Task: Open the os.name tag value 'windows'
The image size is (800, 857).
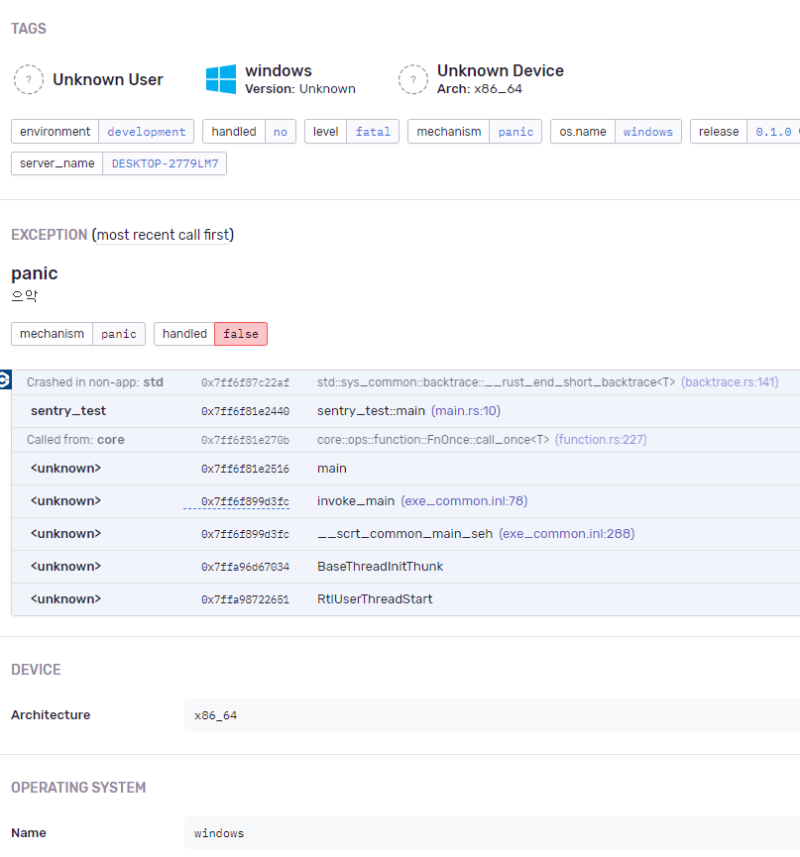Action: click(648, 132)
